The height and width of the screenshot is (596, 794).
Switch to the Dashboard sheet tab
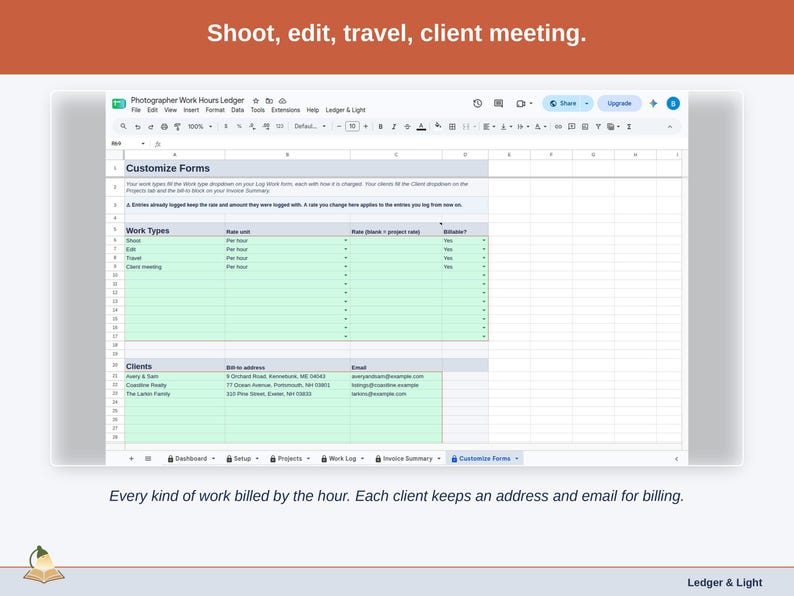pos(191,459)
